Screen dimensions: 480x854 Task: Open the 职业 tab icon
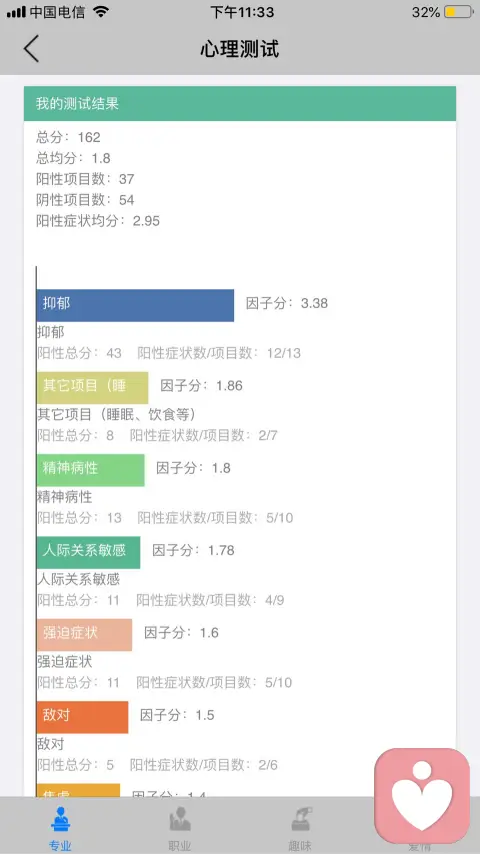180,819
